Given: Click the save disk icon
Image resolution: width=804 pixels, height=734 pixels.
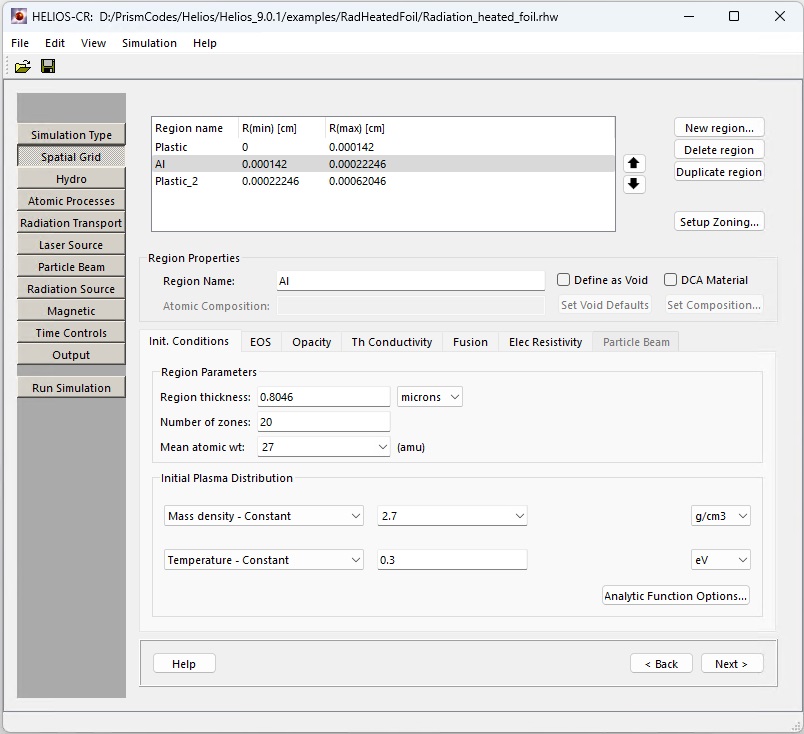Looking at the screenshot, I should click(x=48, y=66).
